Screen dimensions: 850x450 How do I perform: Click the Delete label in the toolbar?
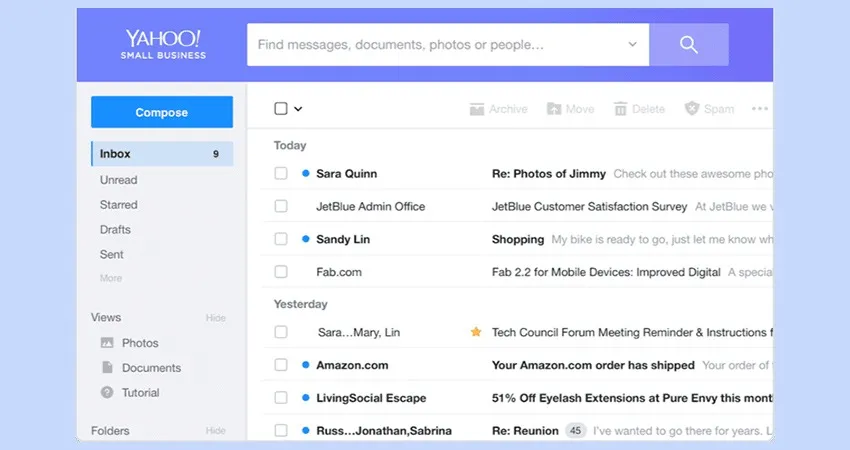(648, 109)
